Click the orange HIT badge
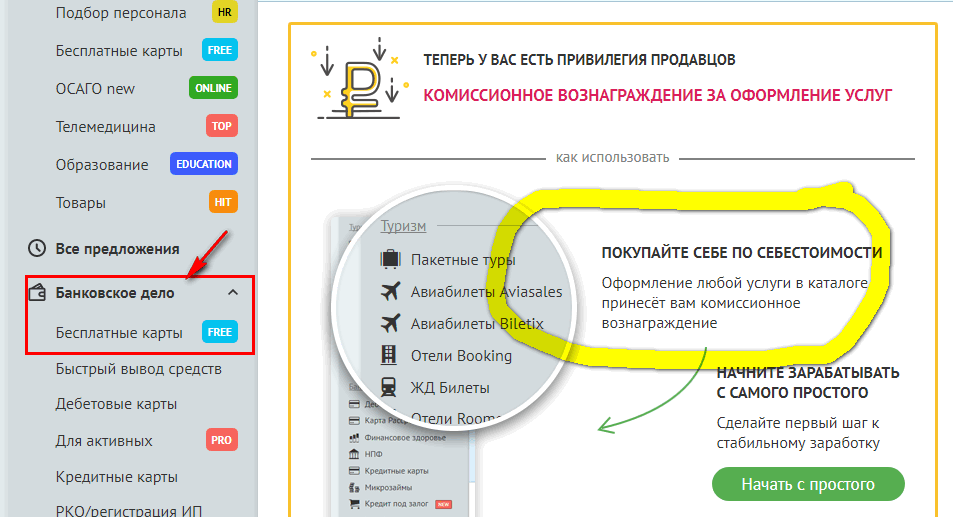Screen dimensions: 953x517 [223, 202]
